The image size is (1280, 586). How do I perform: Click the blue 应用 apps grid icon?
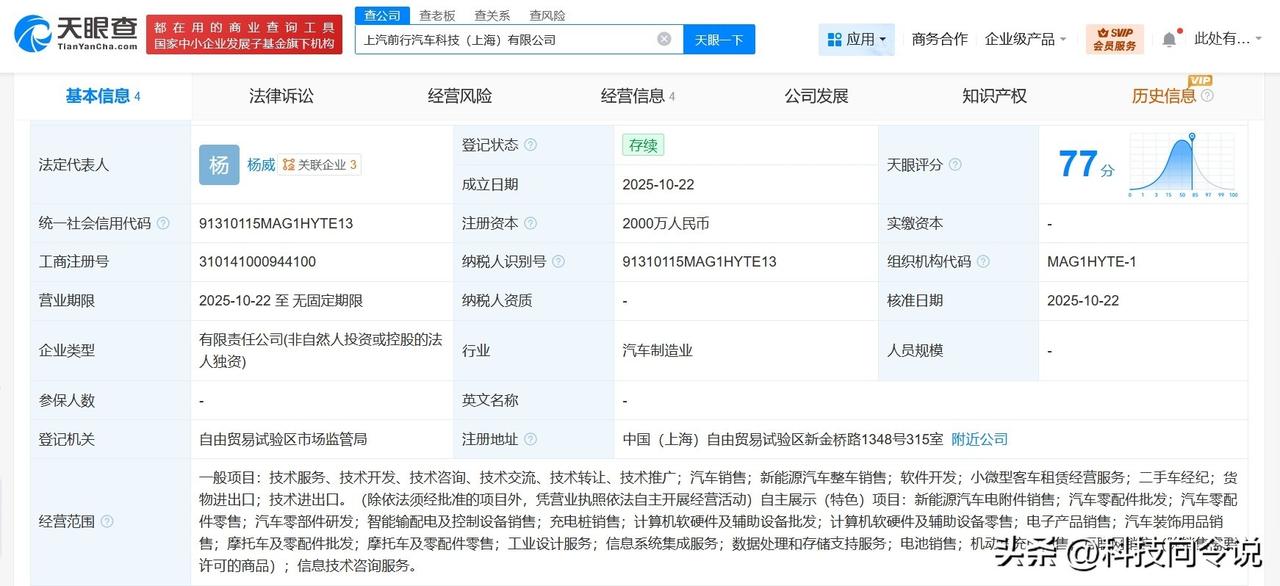point(836,38)
